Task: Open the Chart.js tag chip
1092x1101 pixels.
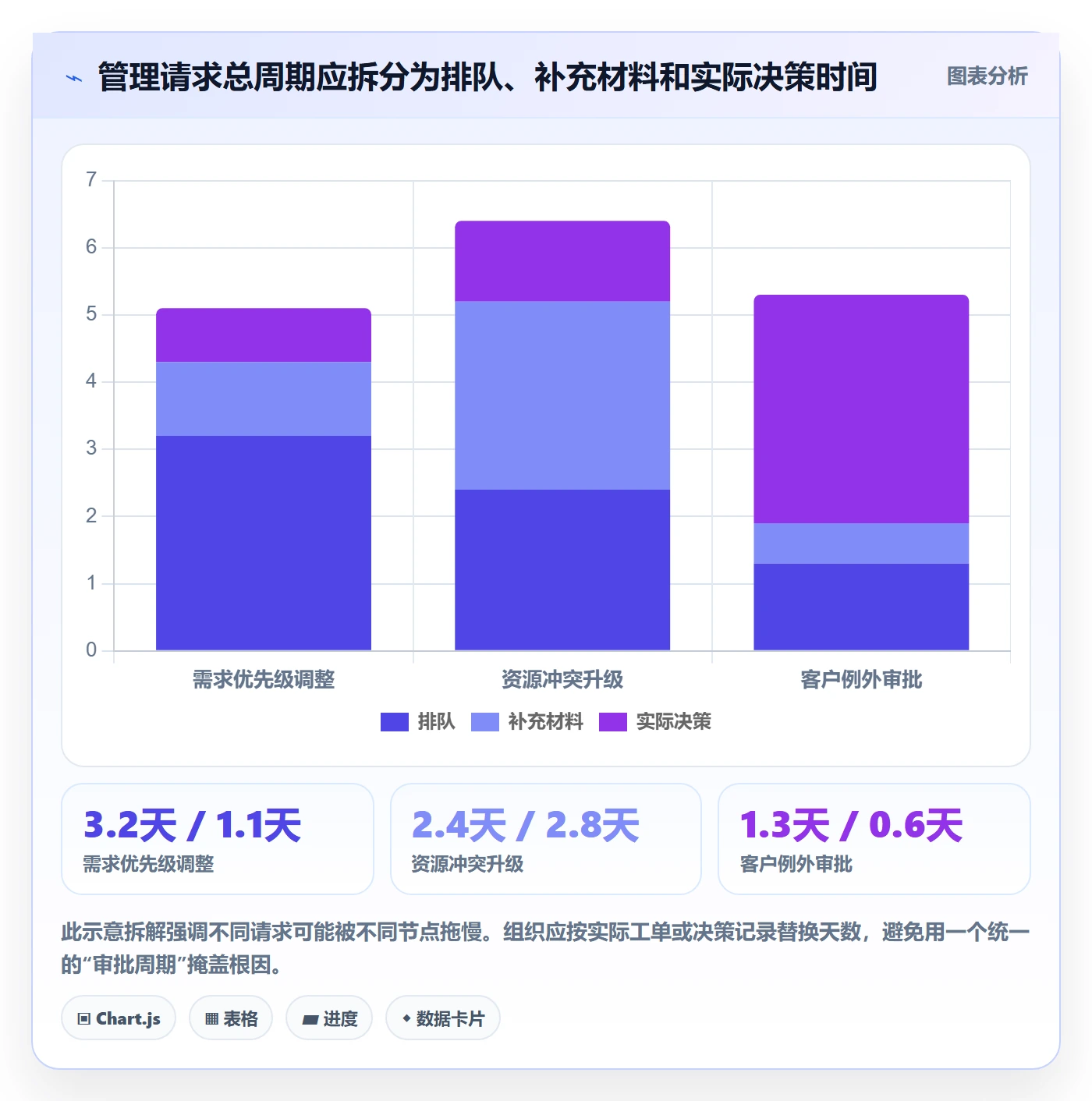Action: [x=119, y=1018]
